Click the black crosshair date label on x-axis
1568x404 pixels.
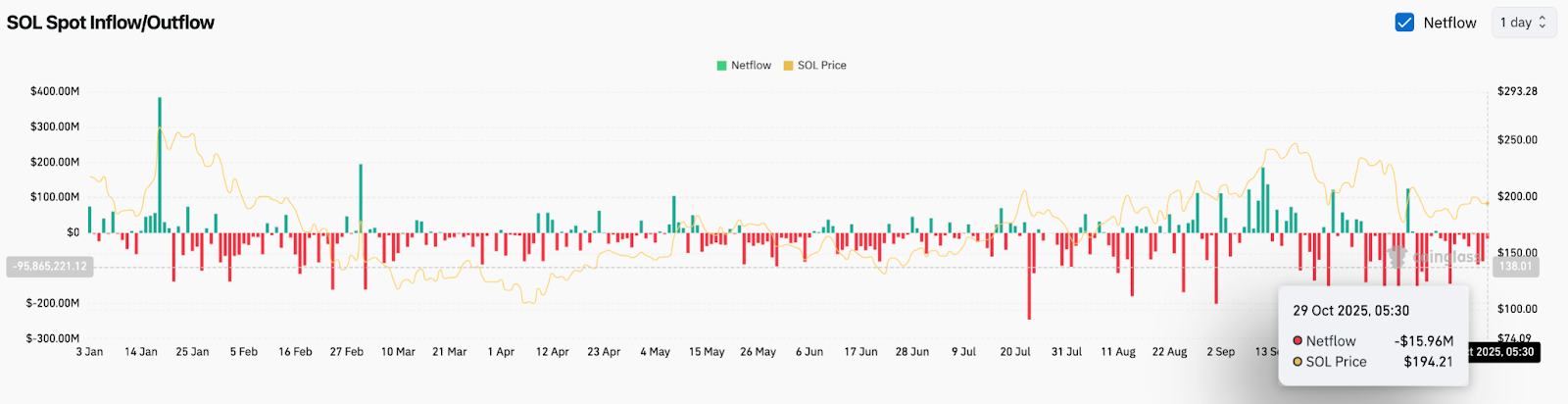point(1502,352)
